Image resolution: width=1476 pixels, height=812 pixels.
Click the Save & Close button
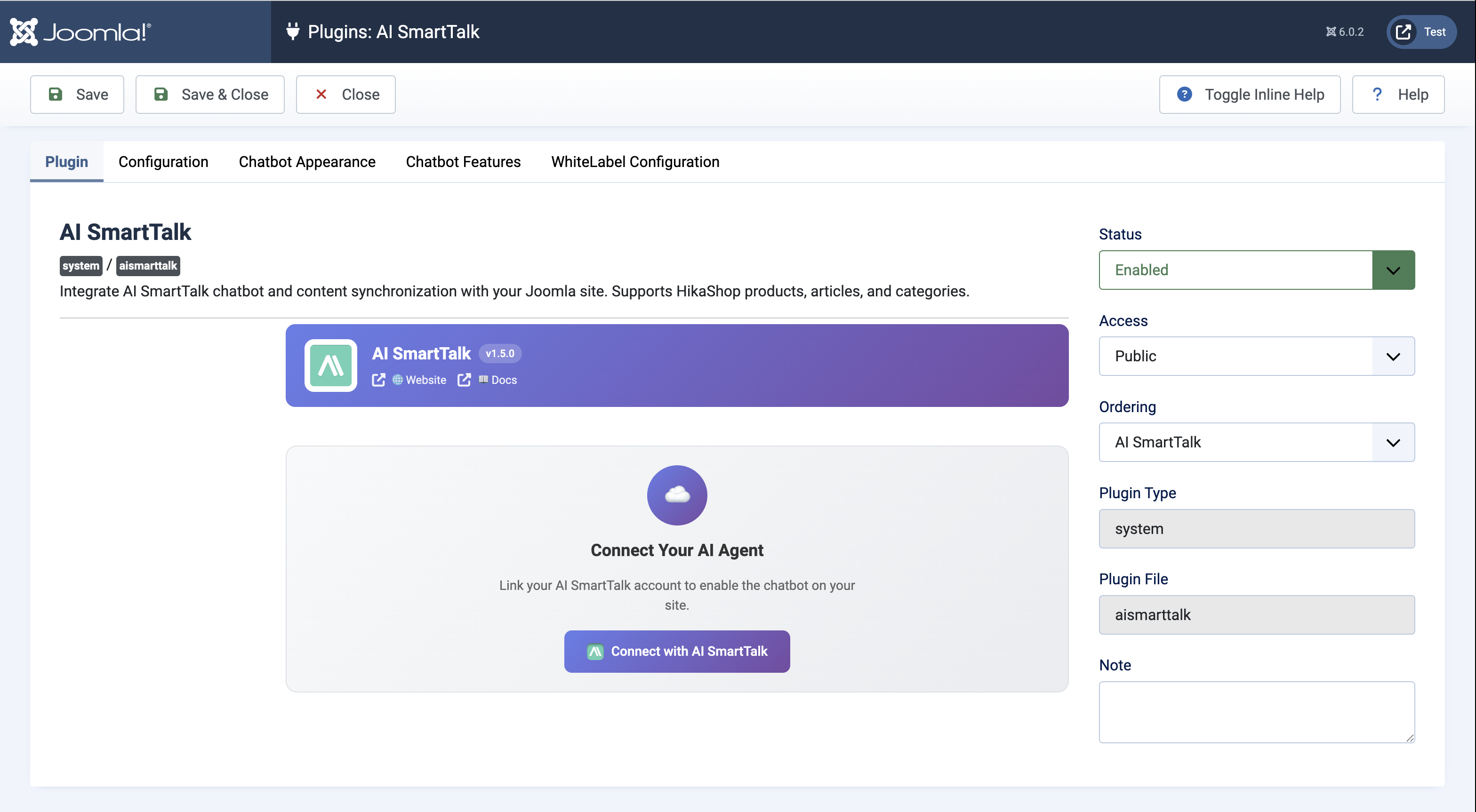[210, 94]
